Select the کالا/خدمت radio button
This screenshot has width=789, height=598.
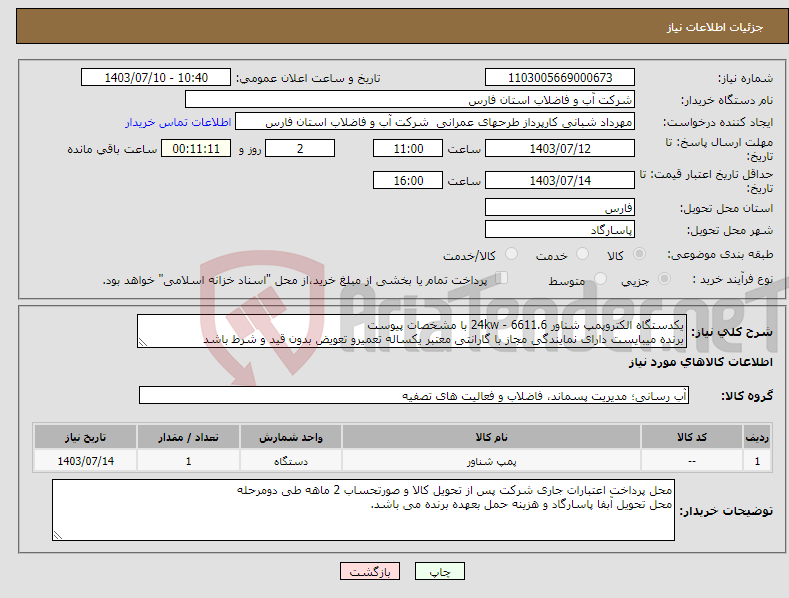click(511, 254)
